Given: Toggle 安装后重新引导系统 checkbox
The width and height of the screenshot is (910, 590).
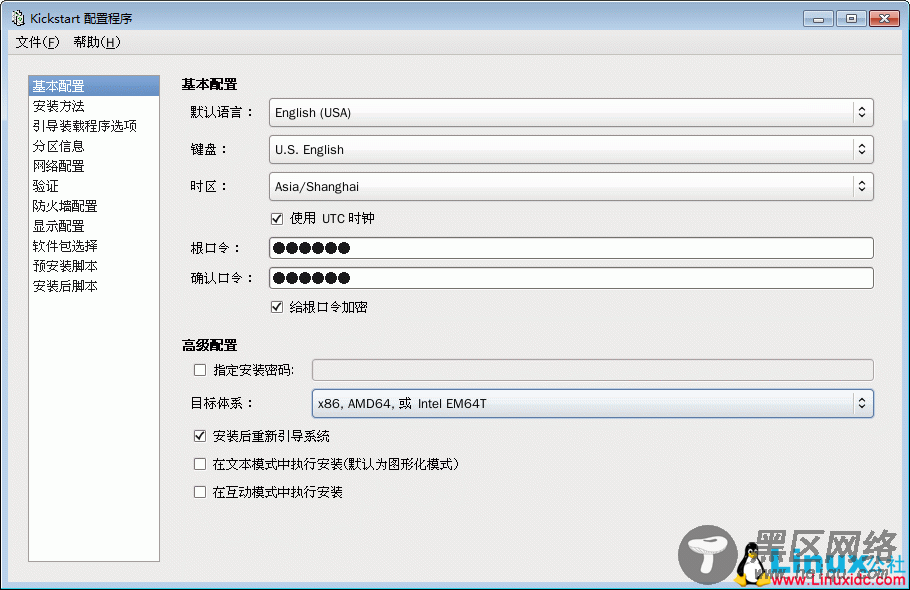Looking at the screenshot, I should click(200, 436).
